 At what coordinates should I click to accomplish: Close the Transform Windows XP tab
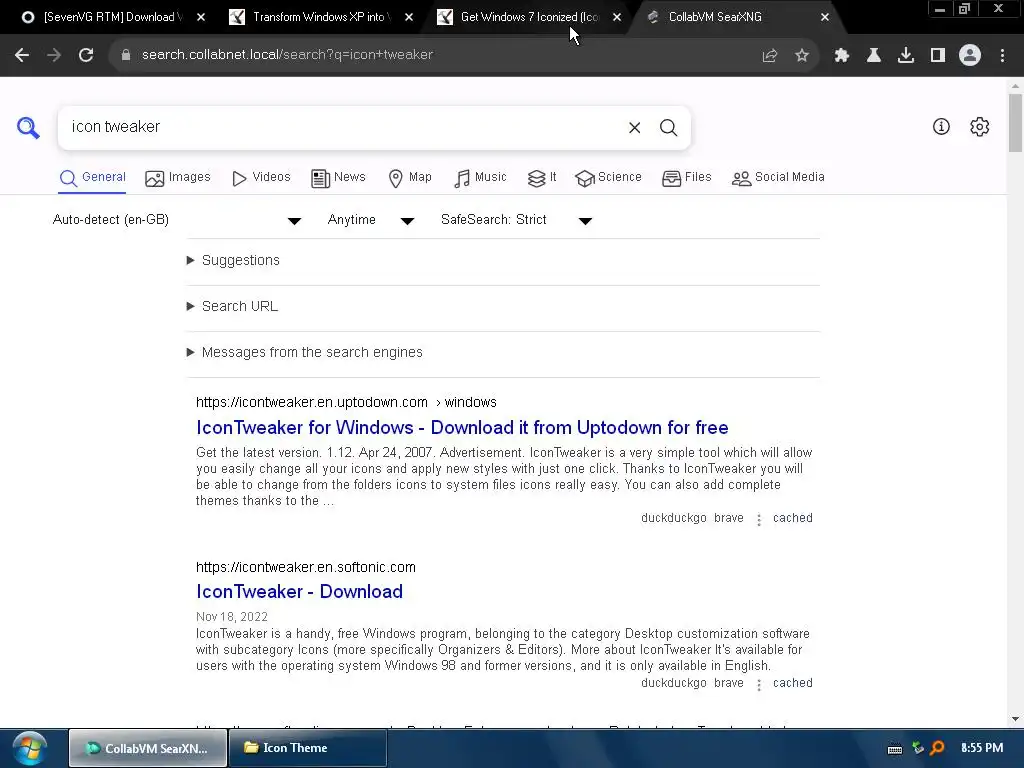pos(409,17)
